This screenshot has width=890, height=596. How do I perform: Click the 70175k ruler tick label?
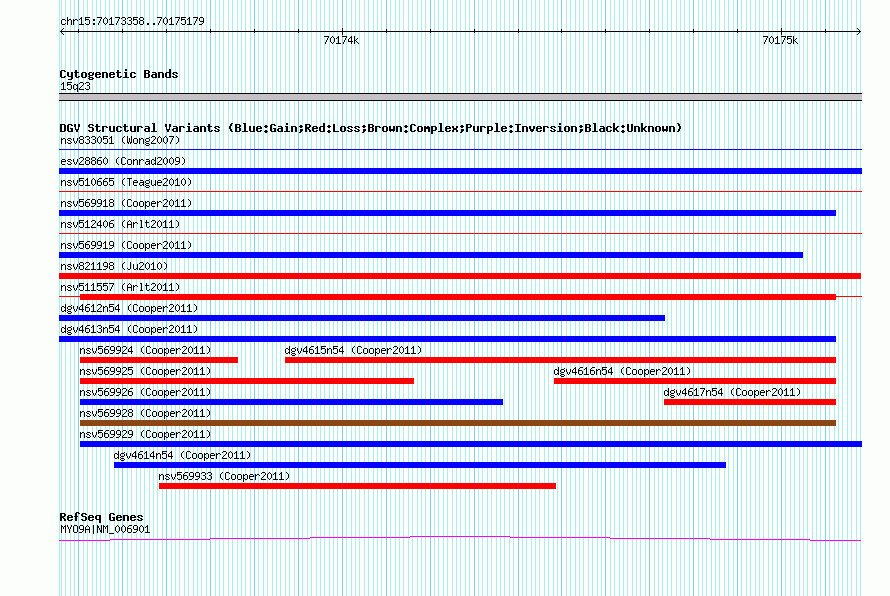(780, 40)
